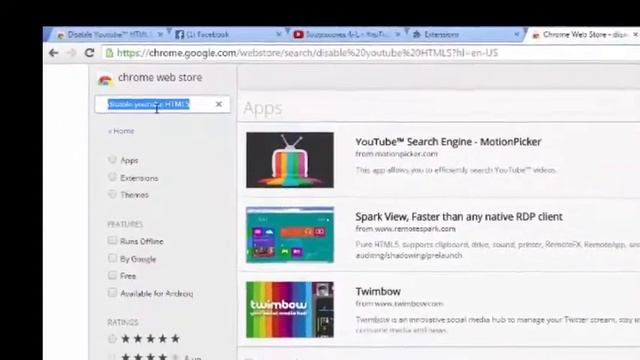Clear the search box with X icon
The height and width of the screenshot is (360, 640).
219,104
